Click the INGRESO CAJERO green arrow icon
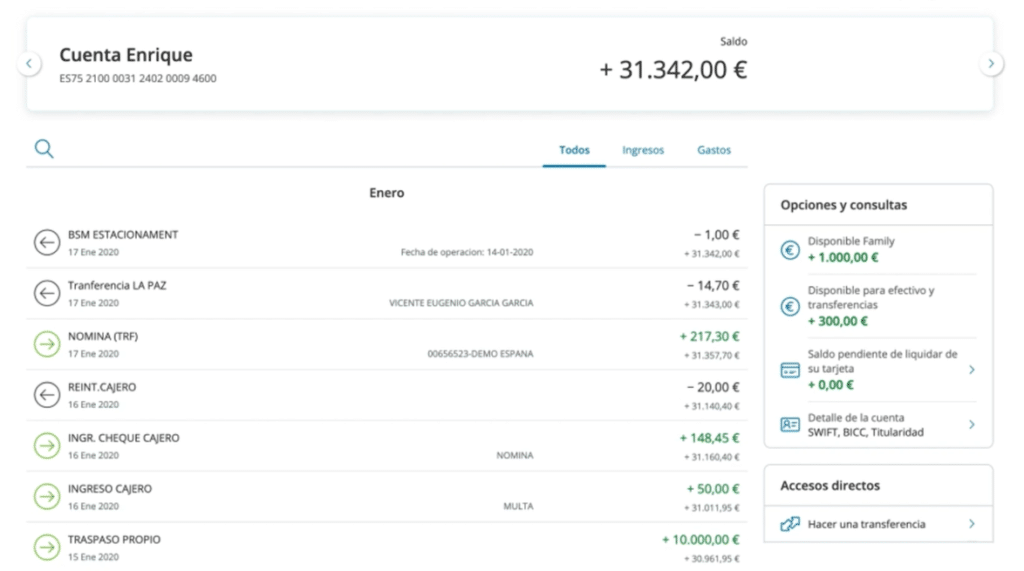The width and height of the screenshot is (1024, 571). [47, 497]
